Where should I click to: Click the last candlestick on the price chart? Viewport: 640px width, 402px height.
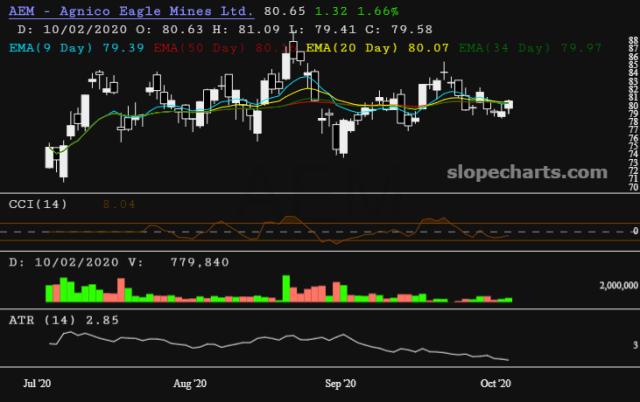[509, 106]
